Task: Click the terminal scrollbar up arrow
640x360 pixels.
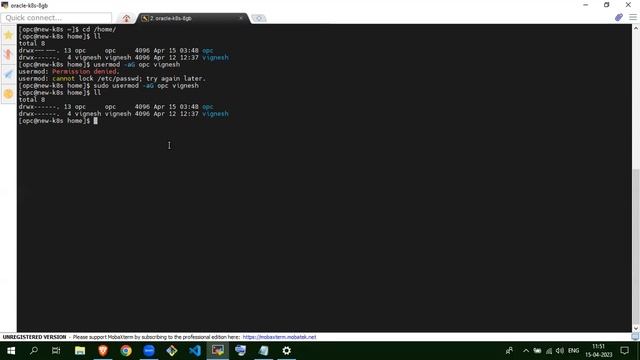Action: [x=636, y=28]
